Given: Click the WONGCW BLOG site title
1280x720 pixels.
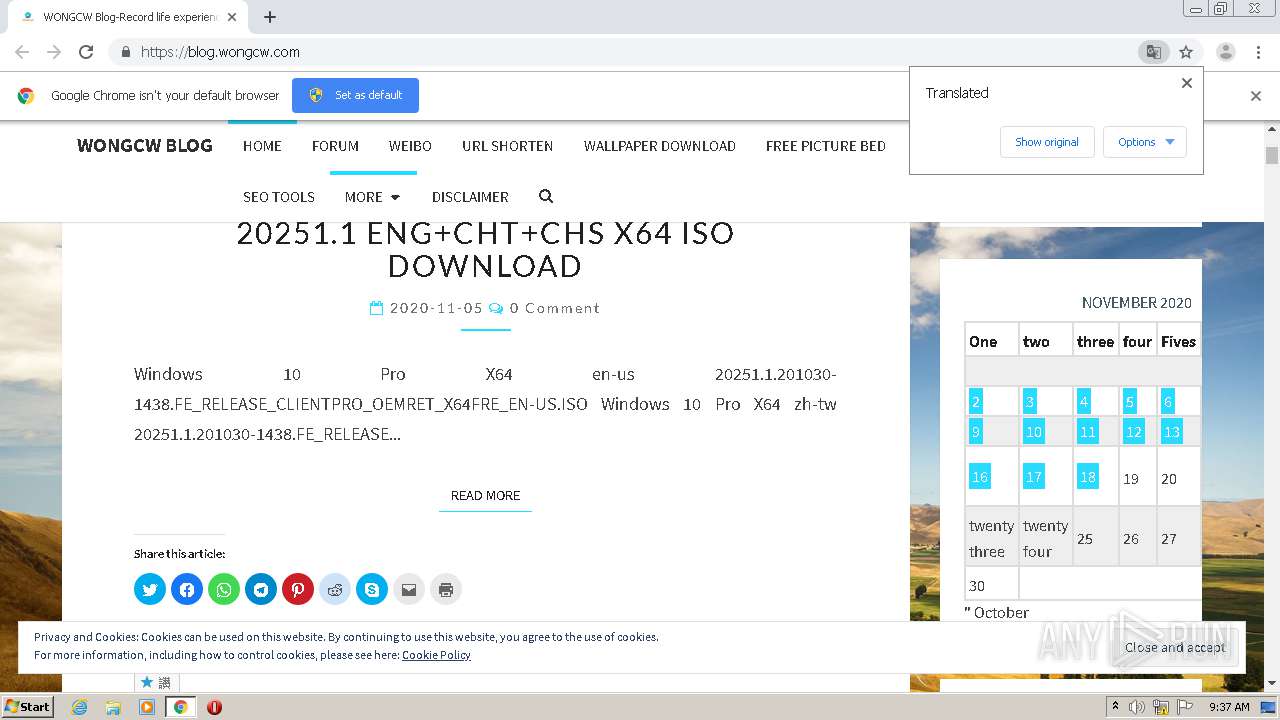Looking at the screenshot, I should pyautogui.click(x=145, y=146).
